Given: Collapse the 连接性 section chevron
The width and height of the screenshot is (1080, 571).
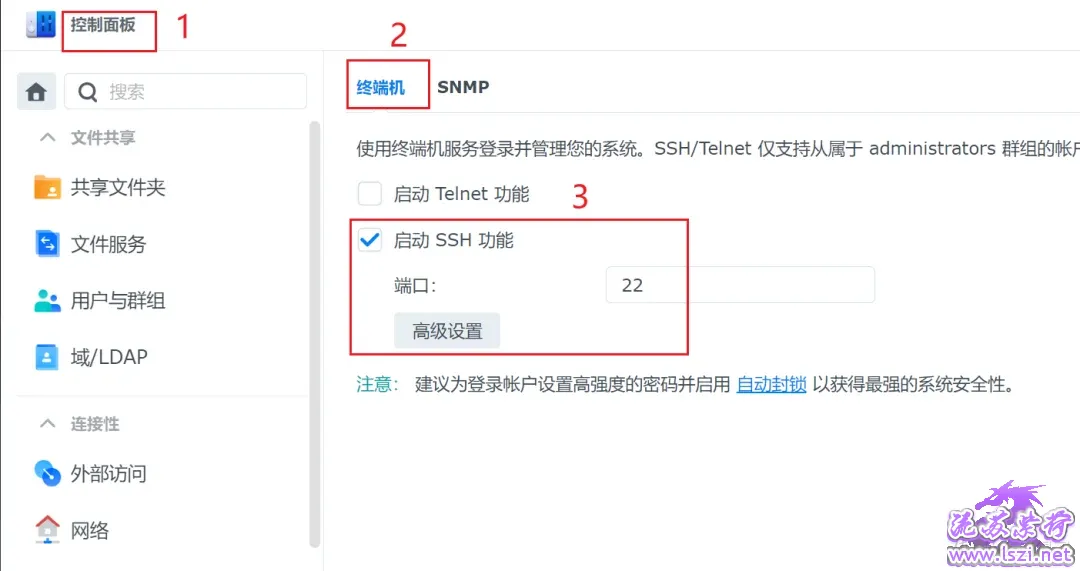Looking at the screenshot, I should coord(48,424).
